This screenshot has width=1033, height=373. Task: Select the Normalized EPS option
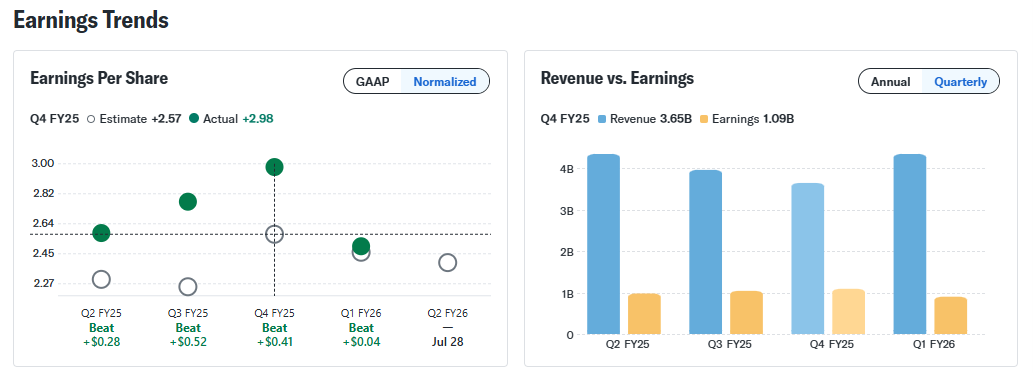[445, 82]
